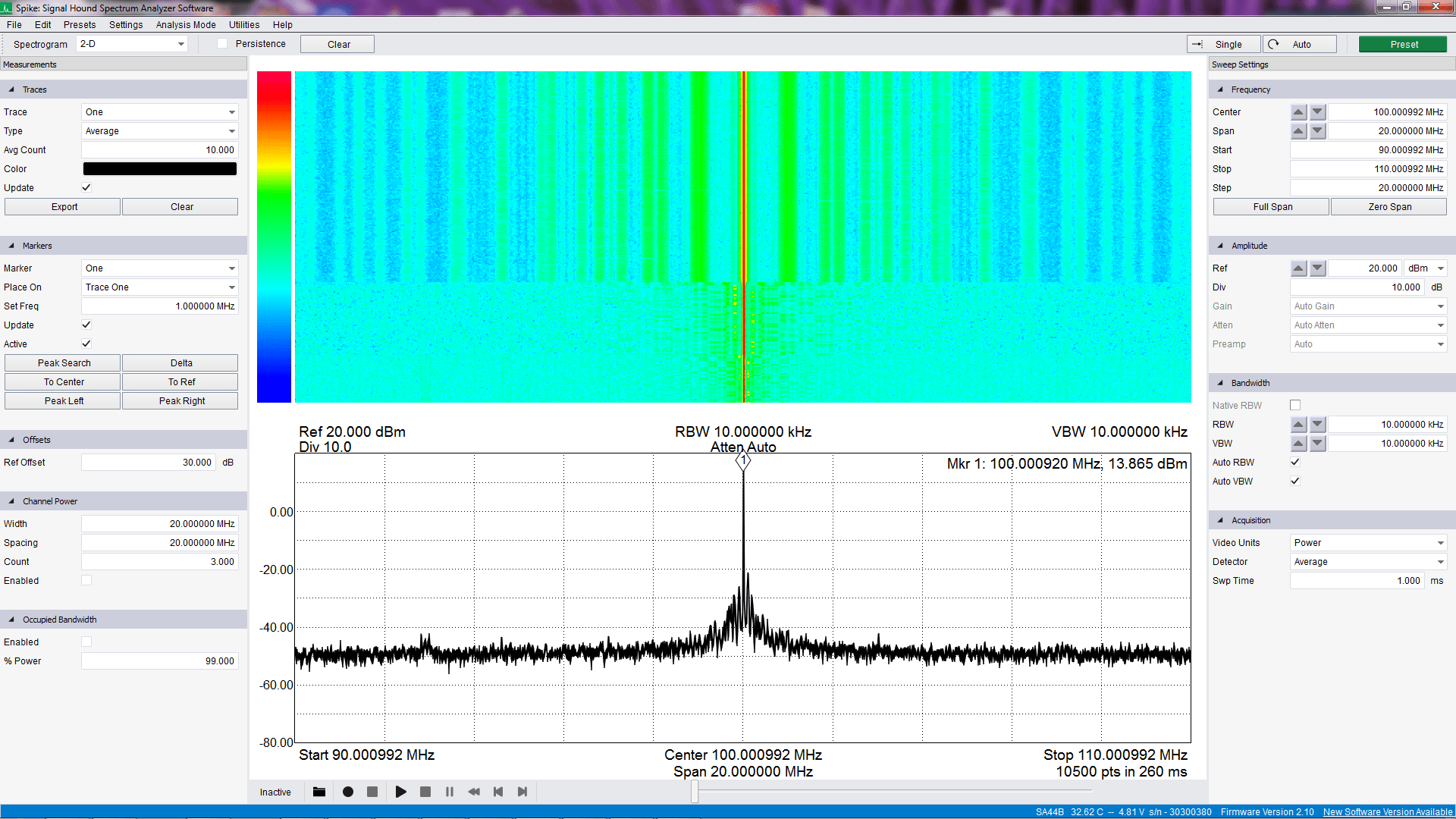
Task: Pause the sweep playback
Action: 449,792
